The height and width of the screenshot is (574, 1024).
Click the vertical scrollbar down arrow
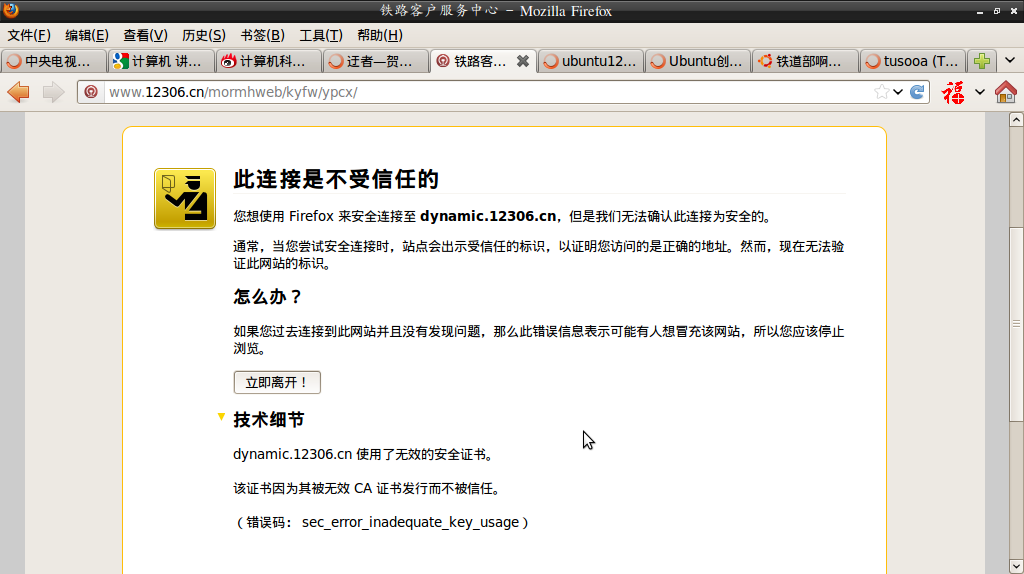[x=1016, y=566]
